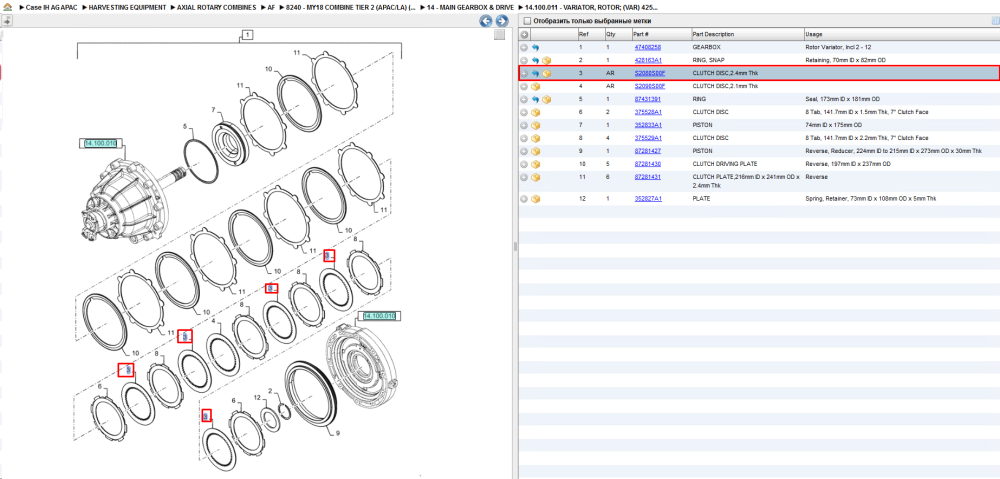Image resolution: width=1000 pixels, height=479 pixels.
Task: Click the add-all circle icon in table header
Action: pos(524,34)
